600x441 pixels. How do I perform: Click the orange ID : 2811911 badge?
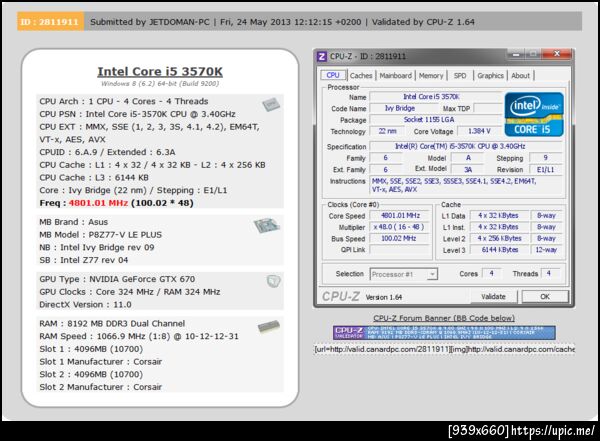[x=50, y=22]
